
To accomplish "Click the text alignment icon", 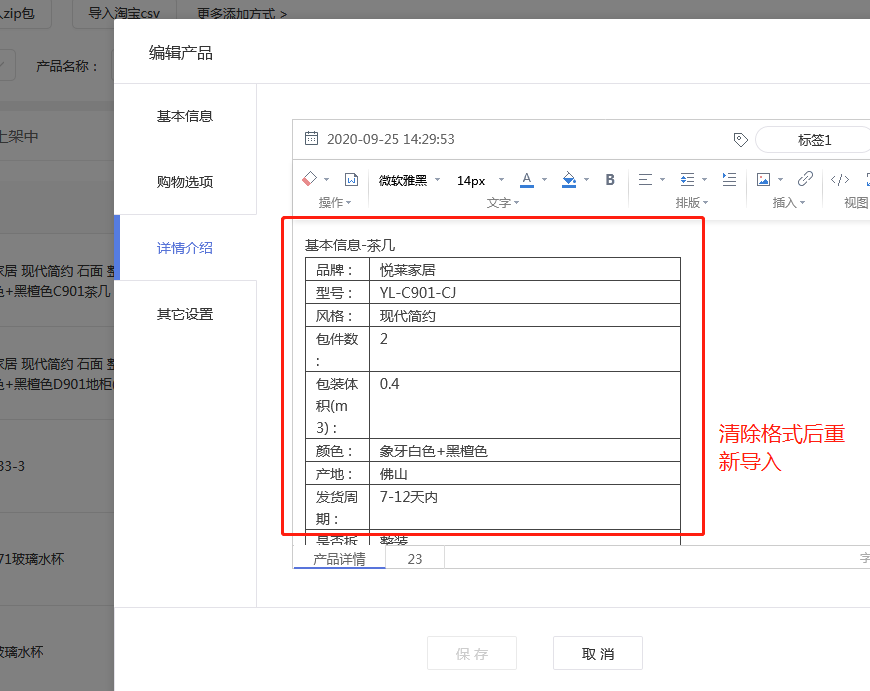I will coord(645,180).
